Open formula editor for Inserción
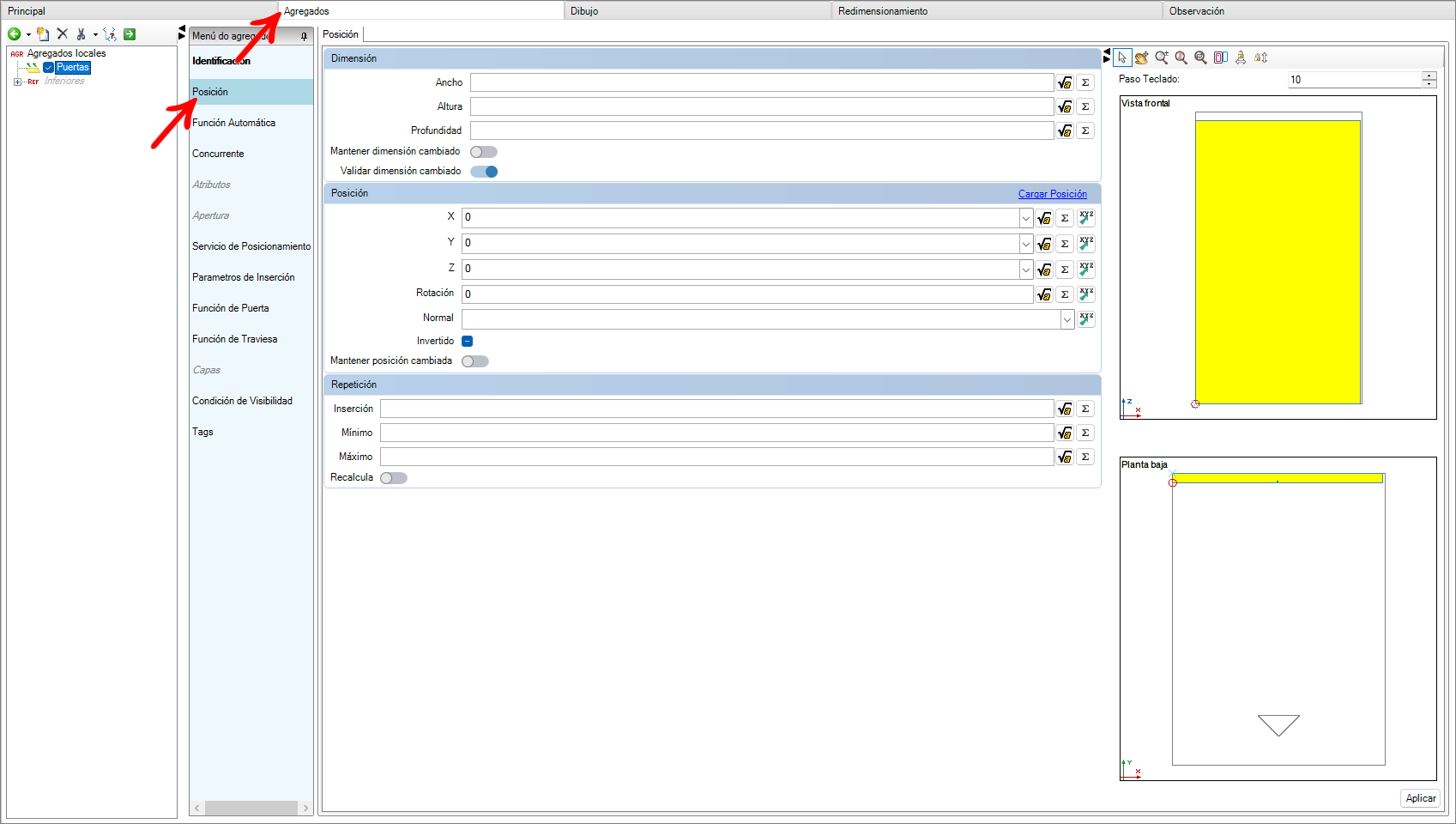The width and height of the screenshot is (1456, 824). [x=1065, y=409]
